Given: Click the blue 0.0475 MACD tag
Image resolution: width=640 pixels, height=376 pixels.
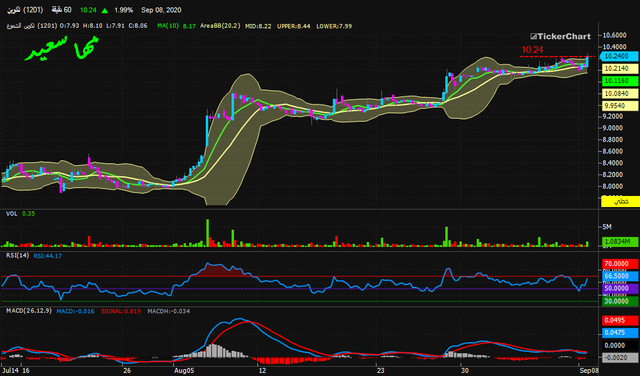Looking at the screenshot, I should (620, 333).
